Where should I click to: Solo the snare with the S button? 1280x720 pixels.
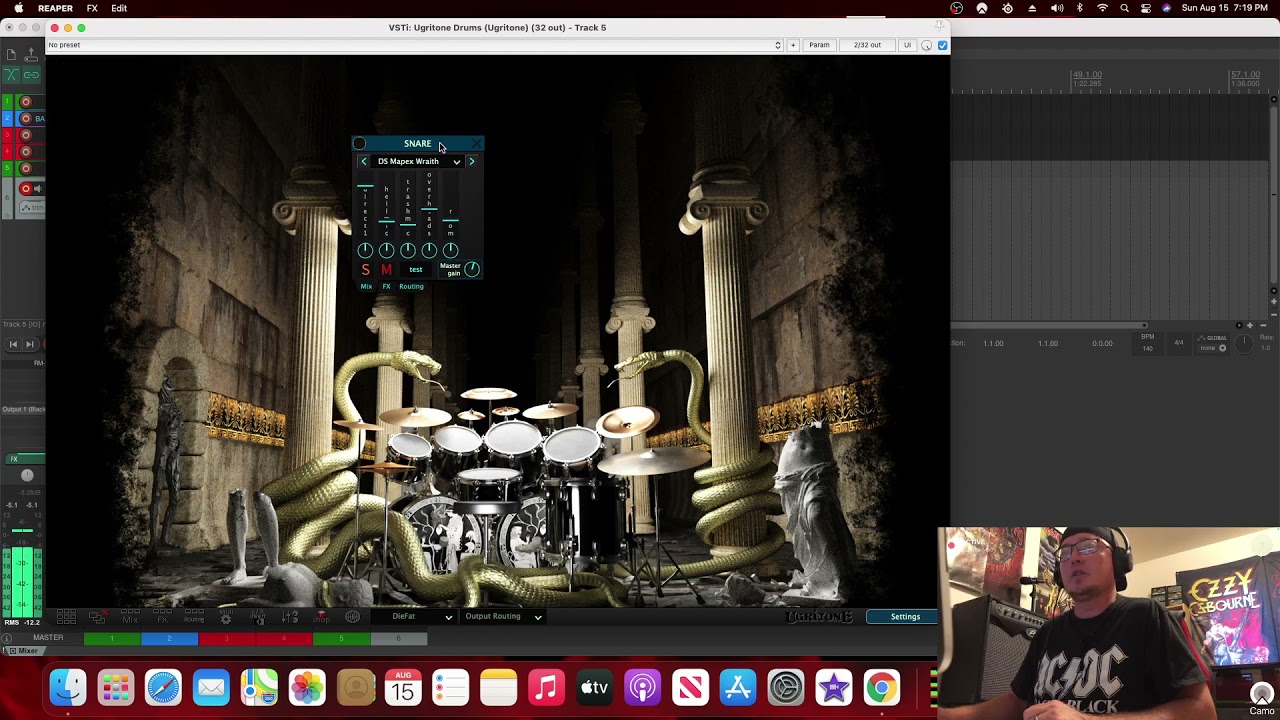point(365,269)
